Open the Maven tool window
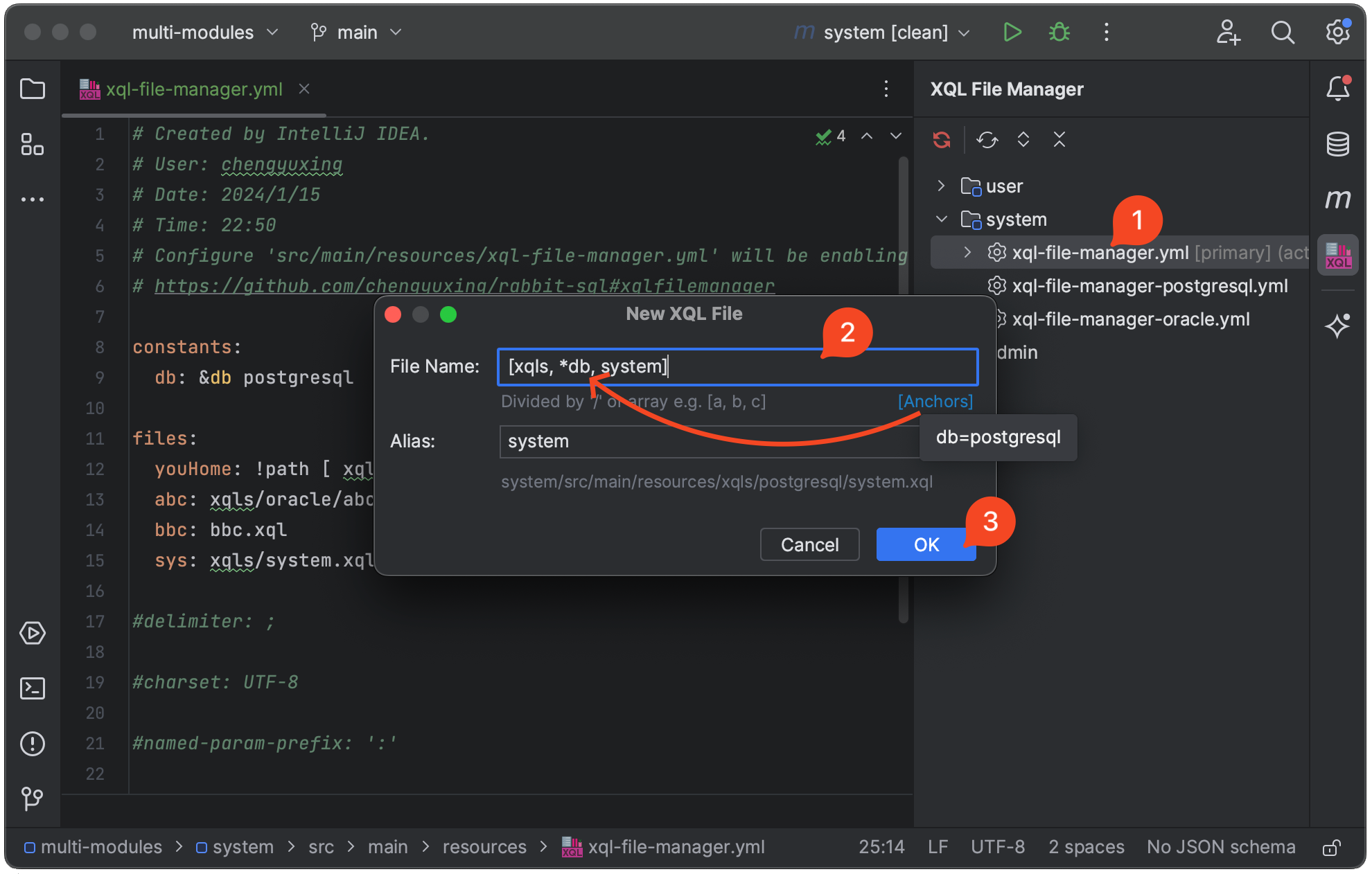This screenshot has height=874, width=1372. (x=1338, y=199)
